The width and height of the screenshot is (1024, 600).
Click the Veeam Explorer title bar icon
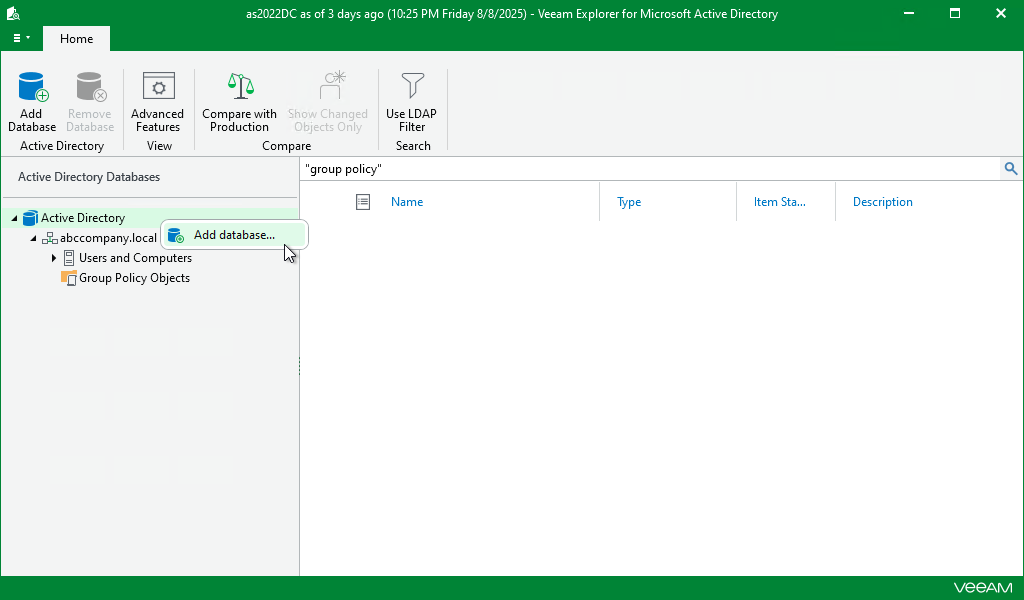(x=14, y=13)
